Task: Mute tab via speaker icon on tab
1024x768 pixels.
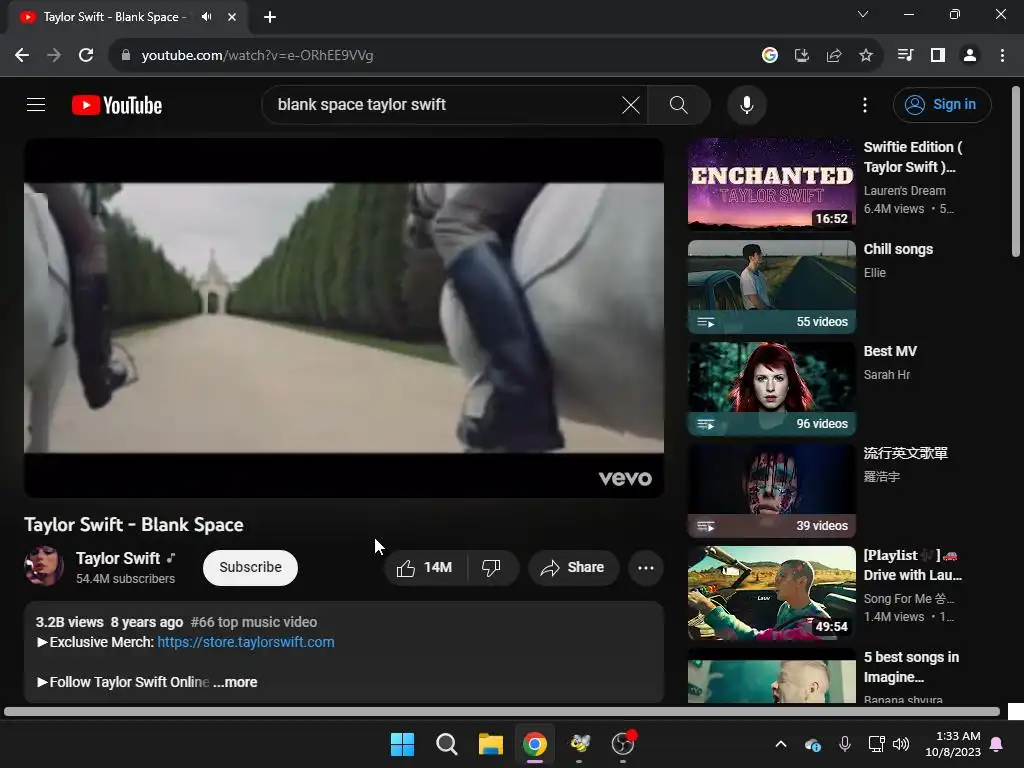Action: [x=207, y=17]
